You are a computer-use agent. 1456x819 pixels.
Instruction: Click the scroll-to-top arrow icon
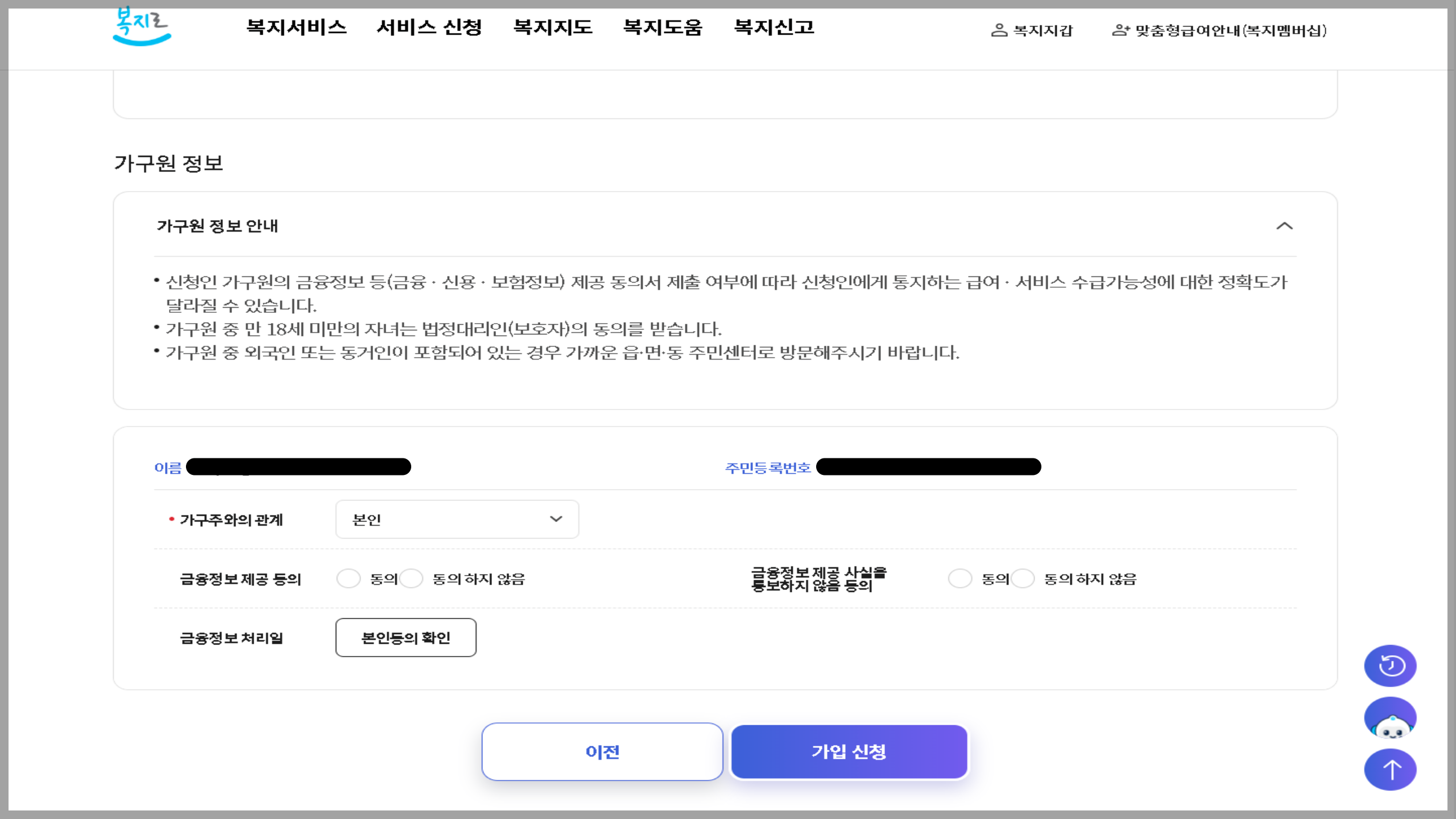coord(1390,770)
